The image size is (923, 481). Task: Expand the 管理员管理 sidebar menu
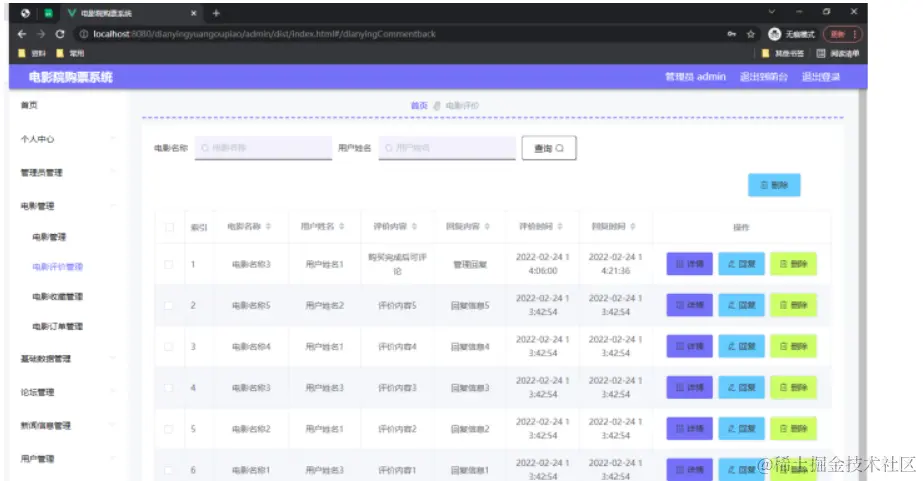[x=68, y=173]
